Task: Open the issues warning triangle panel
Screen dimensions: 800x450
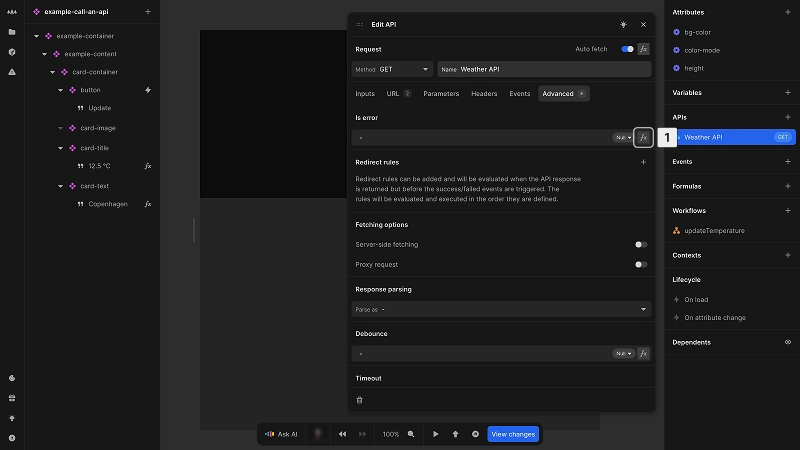Action: 12,72
